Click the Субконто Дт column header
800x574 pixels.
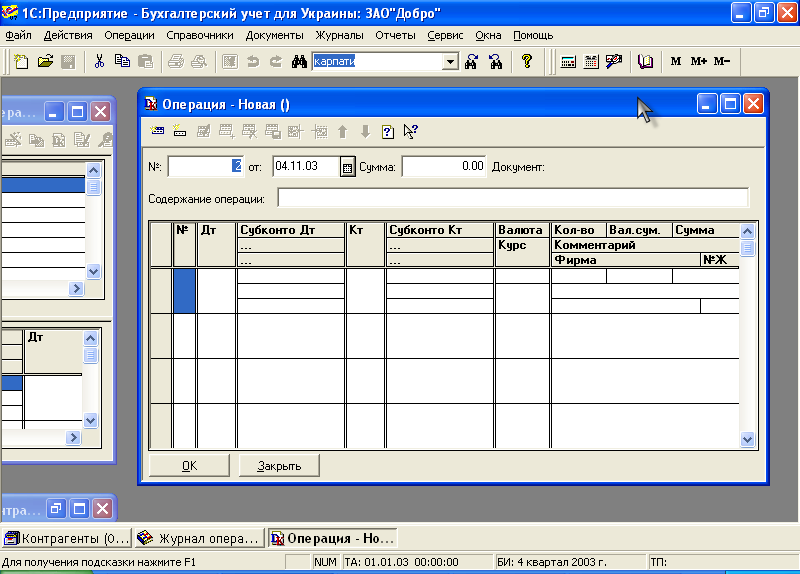291,230
